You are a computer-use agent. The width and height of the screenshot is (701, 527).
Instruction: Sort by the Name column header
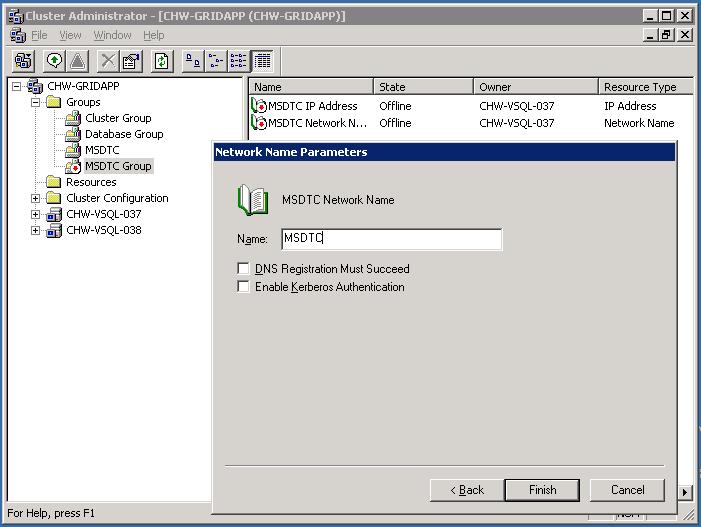tap(311, 87)
